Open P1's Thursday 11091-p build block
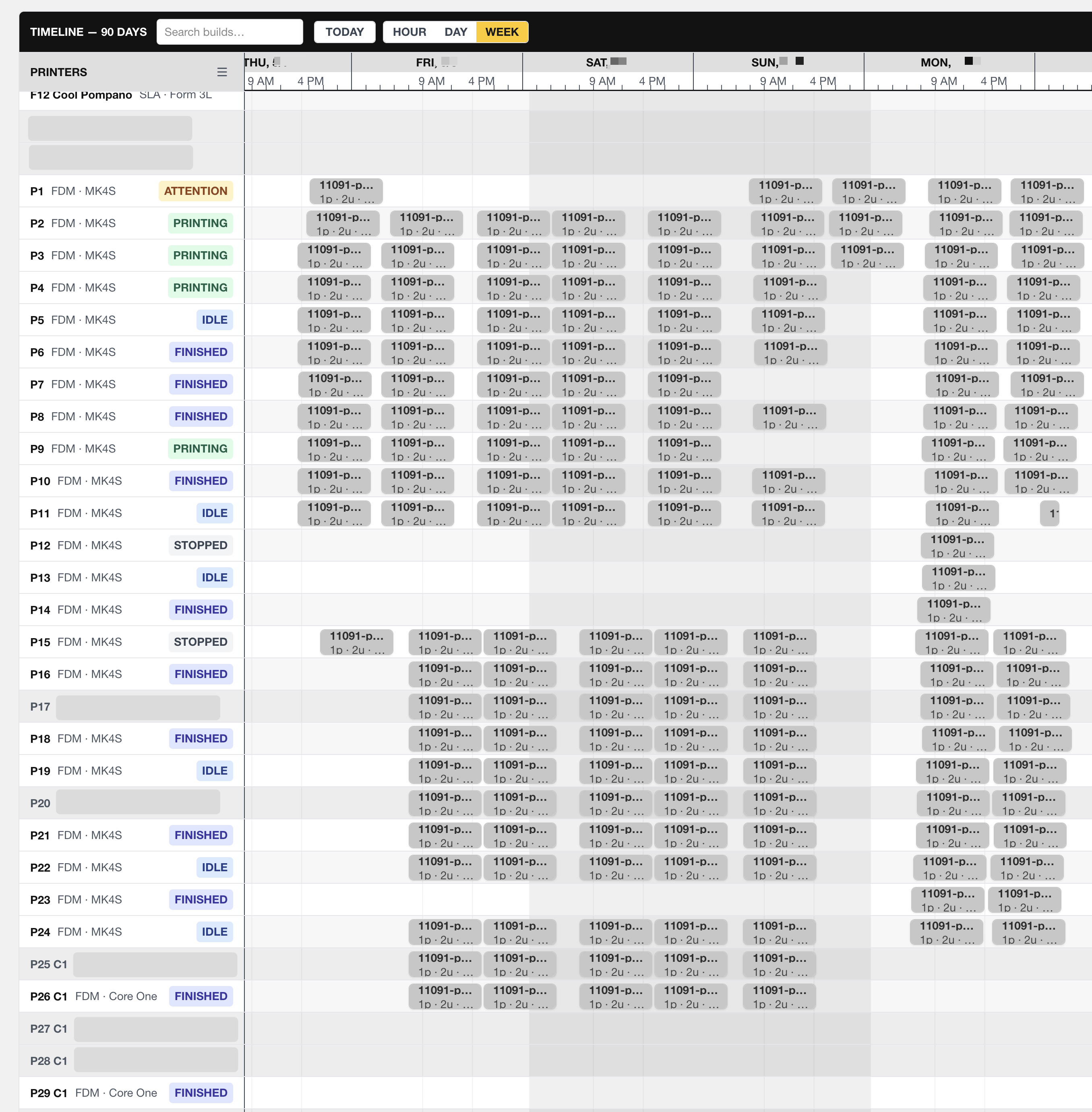Image resolution: width=1092 pixels, height=1112 pixels. click(x=346, y=192)
